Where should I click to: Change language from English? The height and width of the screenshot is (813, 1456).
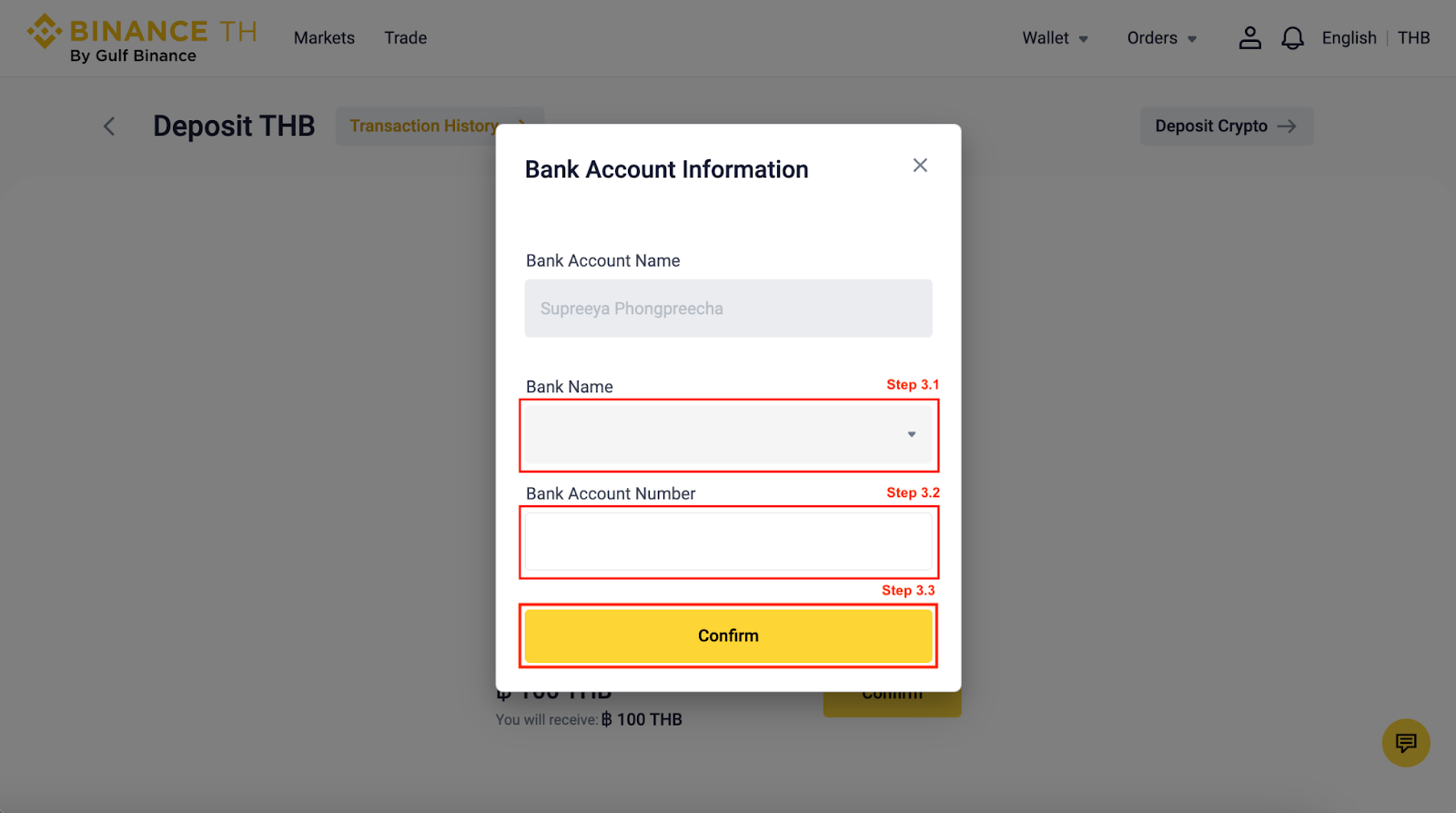(x=1349, y=38)
